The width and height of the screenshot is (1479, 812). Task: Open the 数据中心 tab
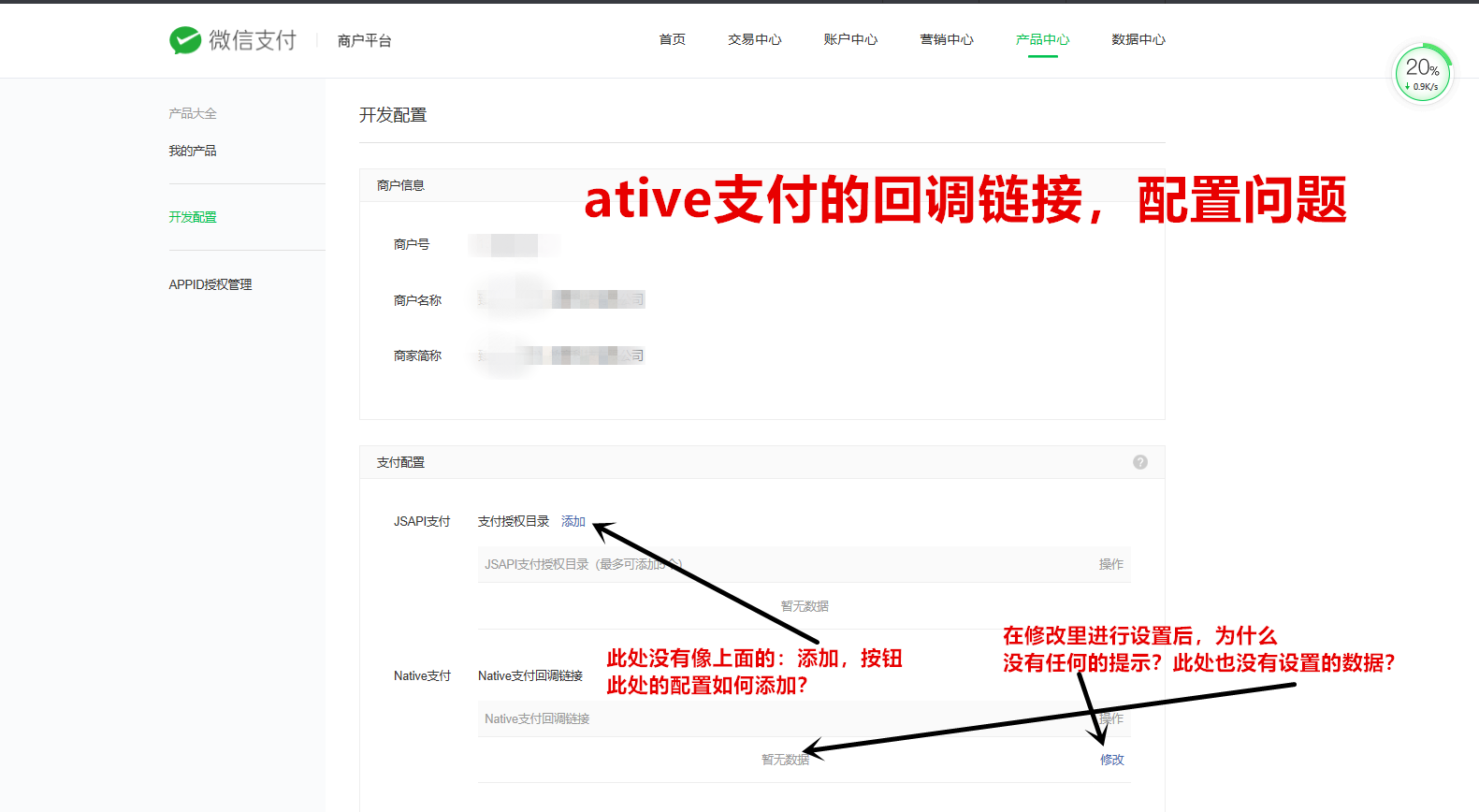[x=1138, y=39]
